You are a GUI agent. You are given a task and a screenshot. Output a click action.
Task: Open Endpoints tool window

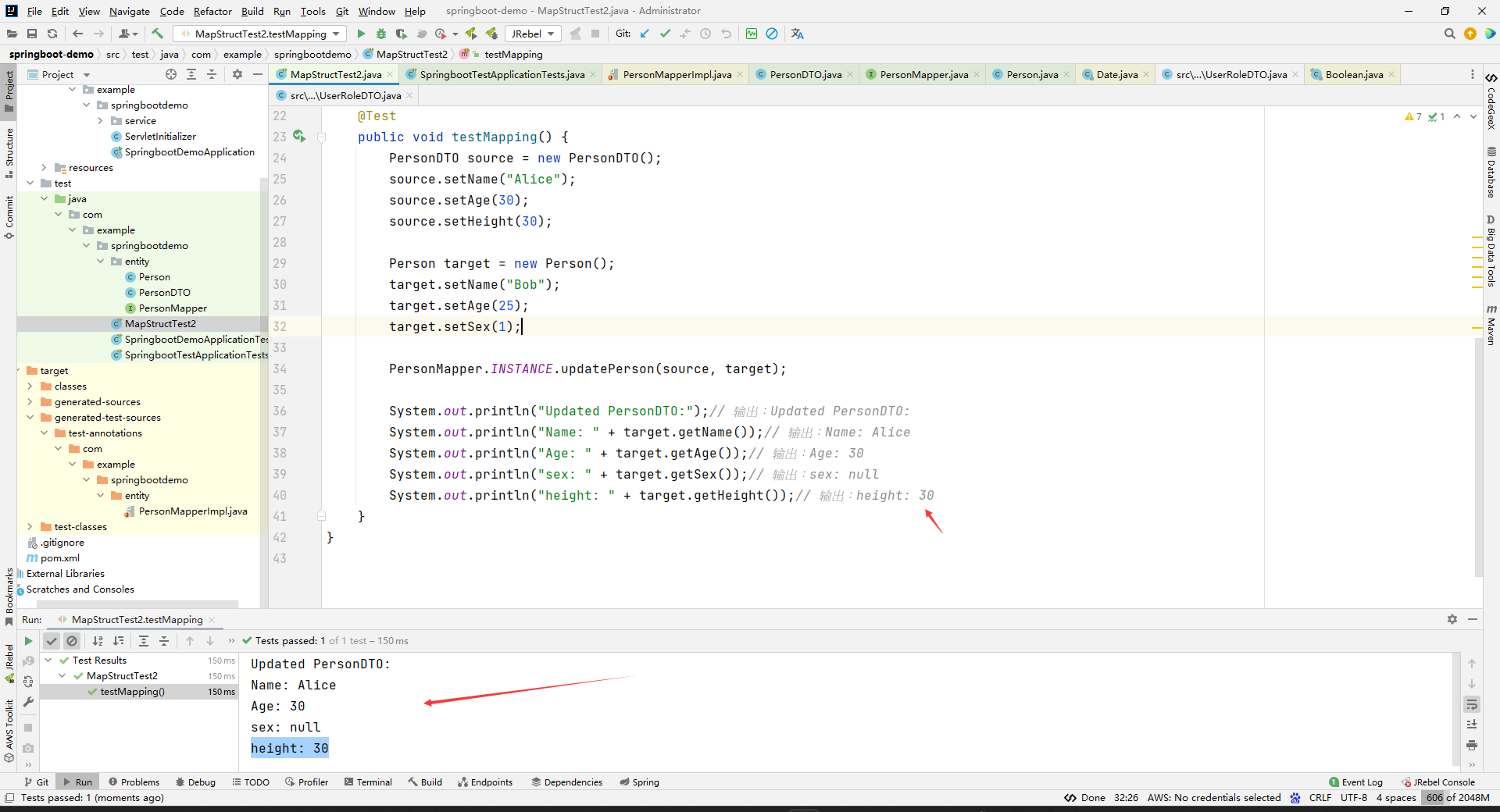click(485, 782)
